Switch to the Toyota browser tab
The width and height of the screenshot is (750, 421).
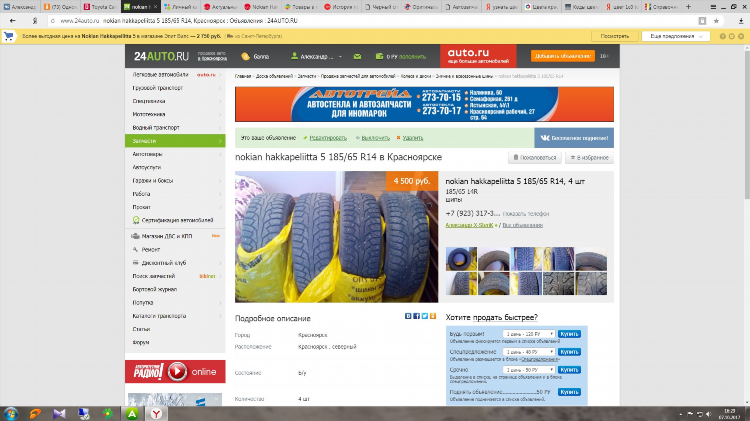(99, 7)
